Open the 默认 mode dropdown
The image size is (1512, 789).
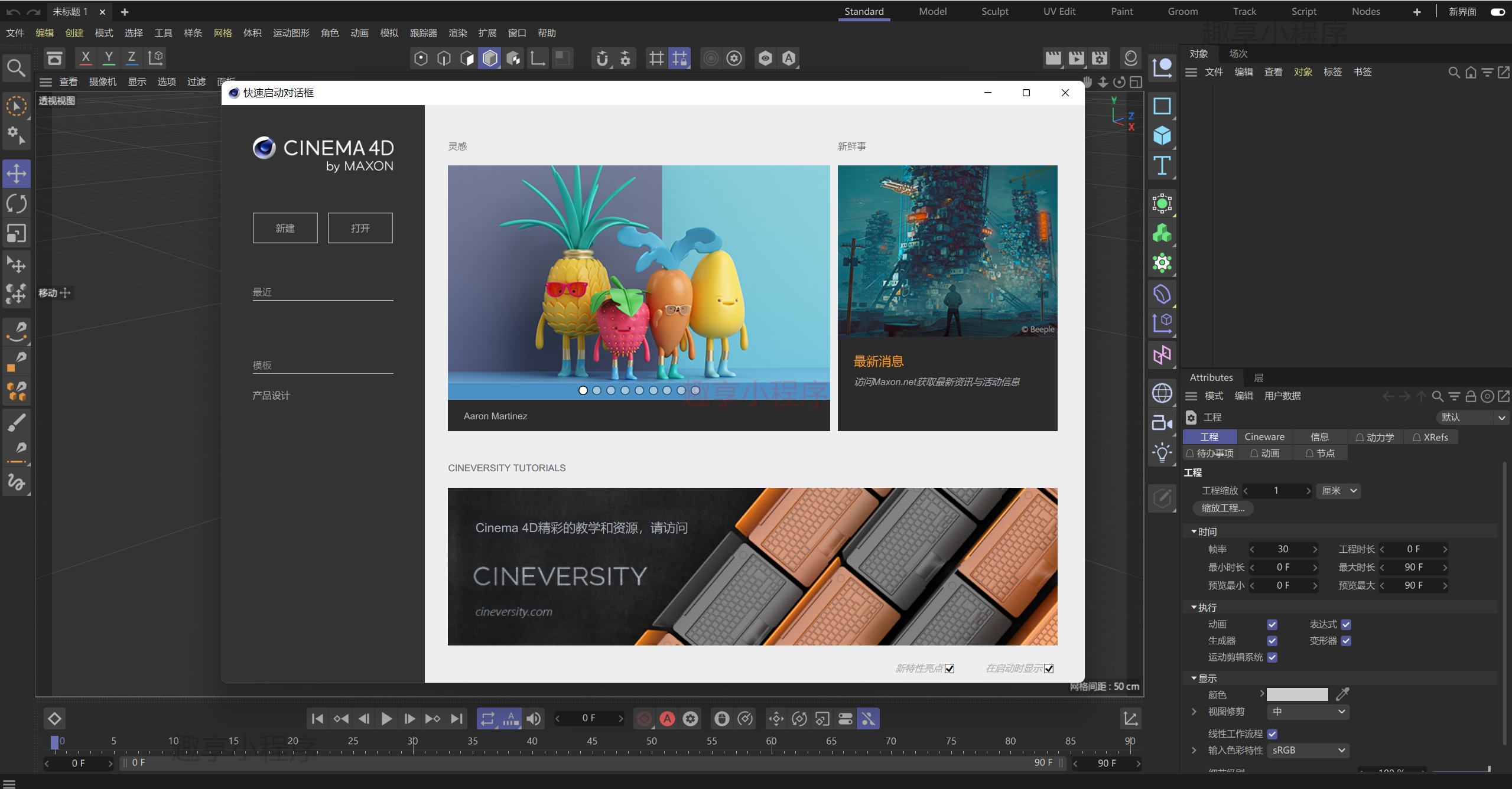[x=1472, y=418]
